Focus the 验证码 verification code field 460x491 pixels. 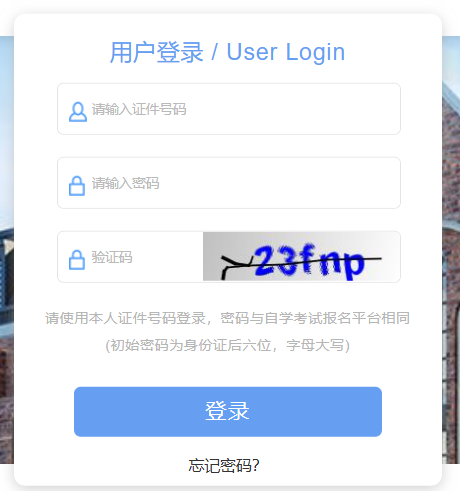(130, 257)
